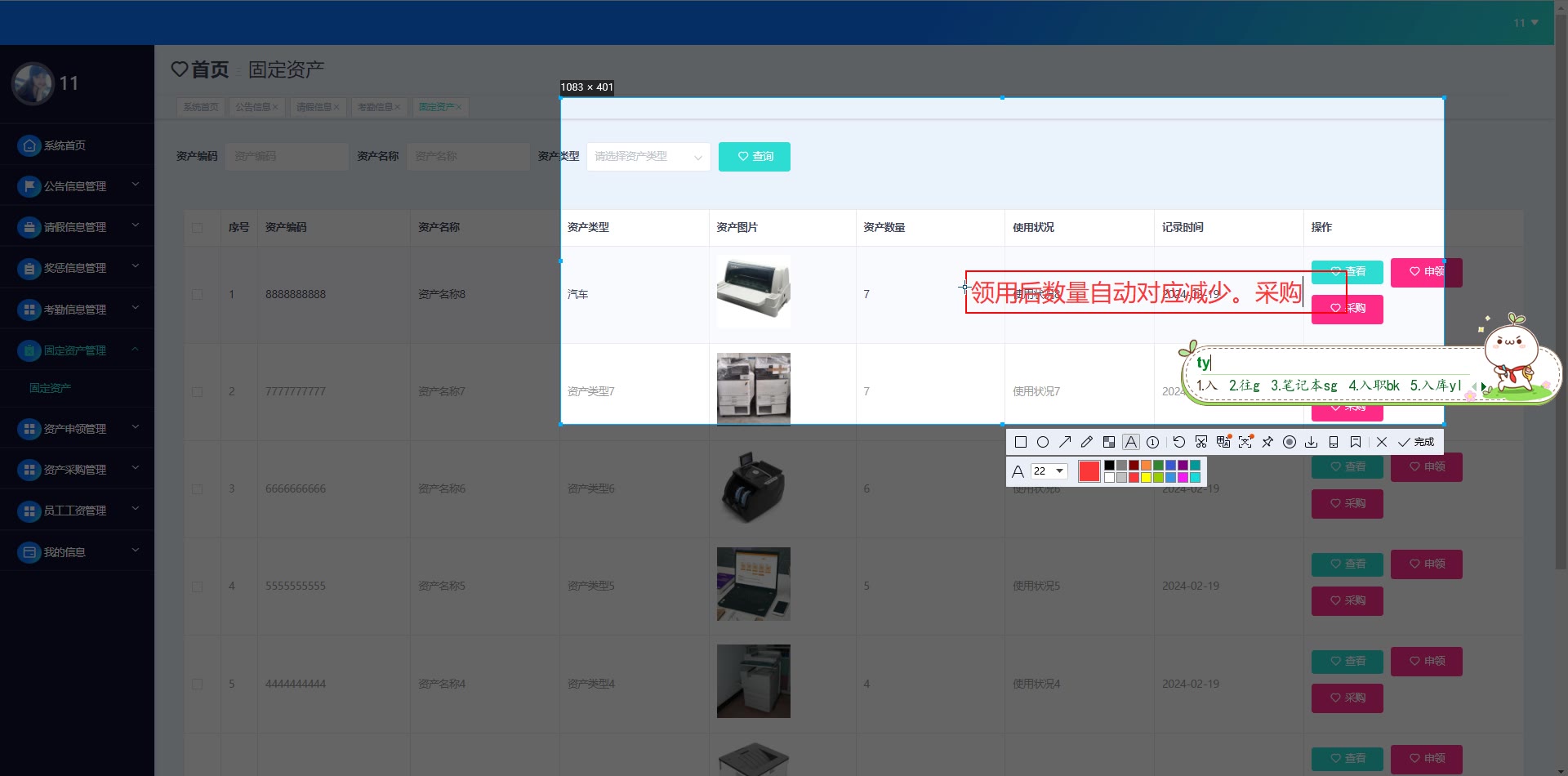Image resolution: width=1568 pixels, height=776 pixels.
Task: Pick the black color swatch
Action: [1109, 466]
